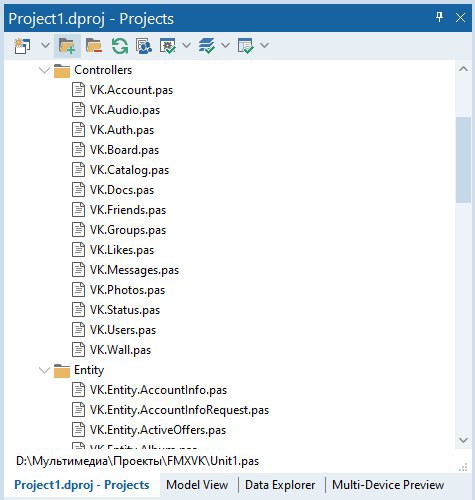The width and height of the screenshot is (475, 500).
Task: Select VK.Catalog.pas file
Action: point(129,170)
